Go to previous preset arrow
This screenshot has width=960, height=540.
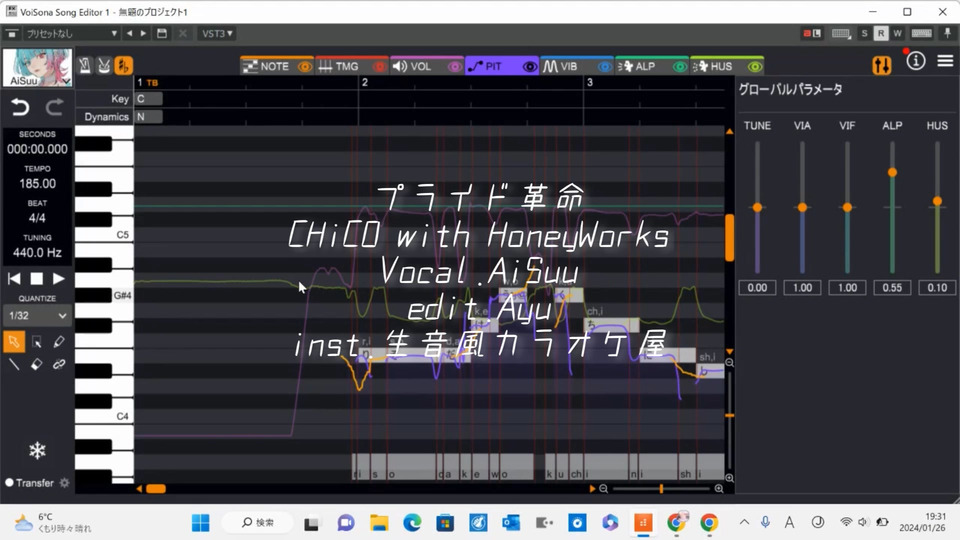tap(129, 33)
